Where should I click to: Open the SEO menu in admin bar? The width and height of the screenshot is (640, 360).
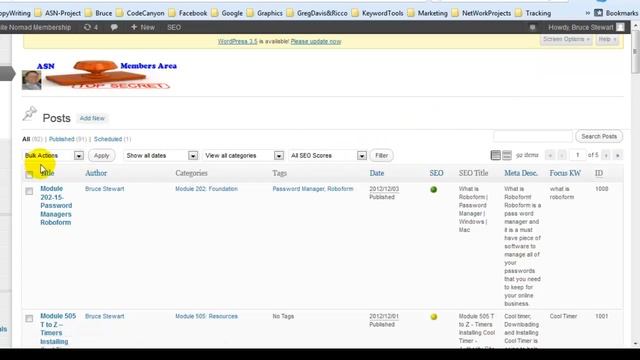174,27
